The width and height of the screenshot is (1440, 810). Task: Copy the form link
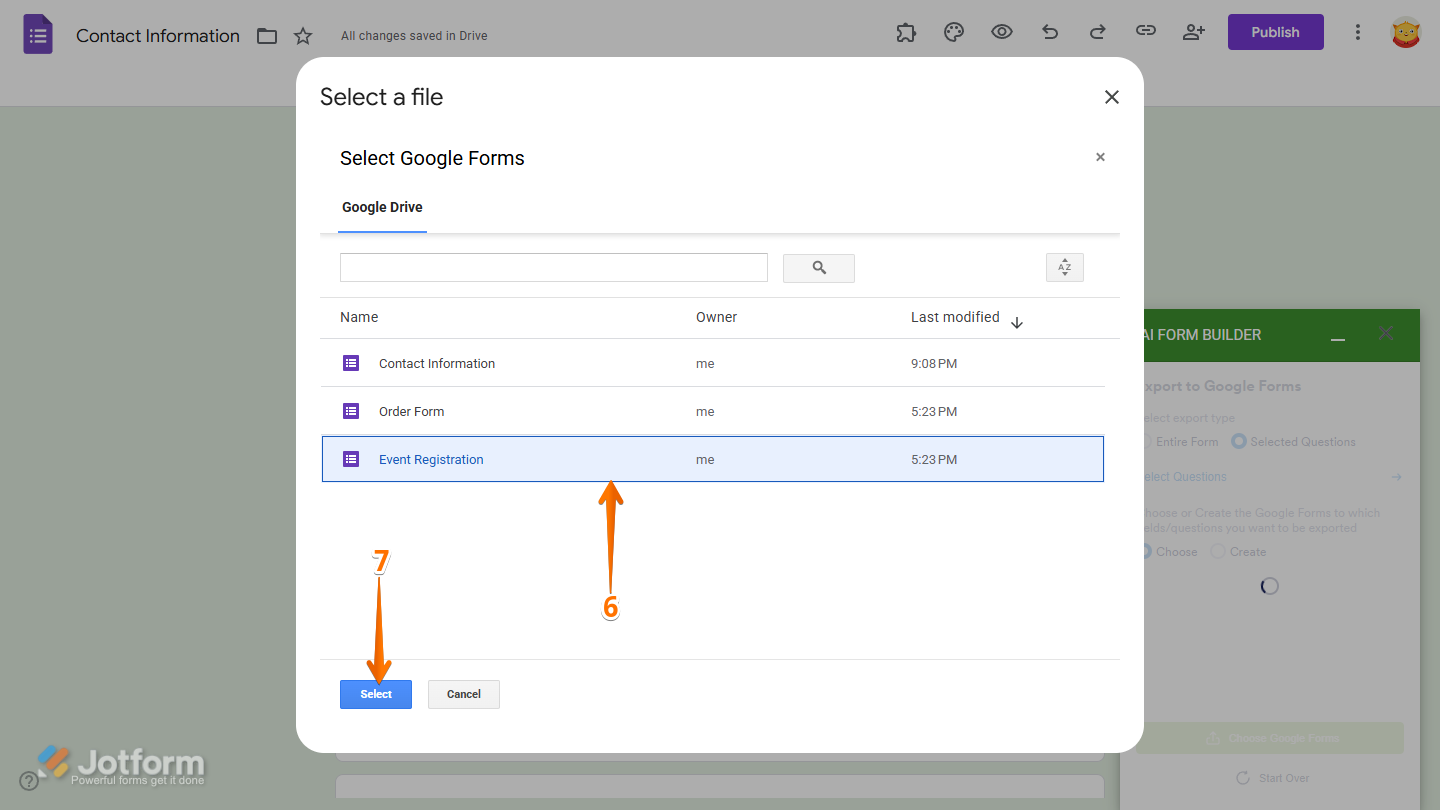[1145, 32]
